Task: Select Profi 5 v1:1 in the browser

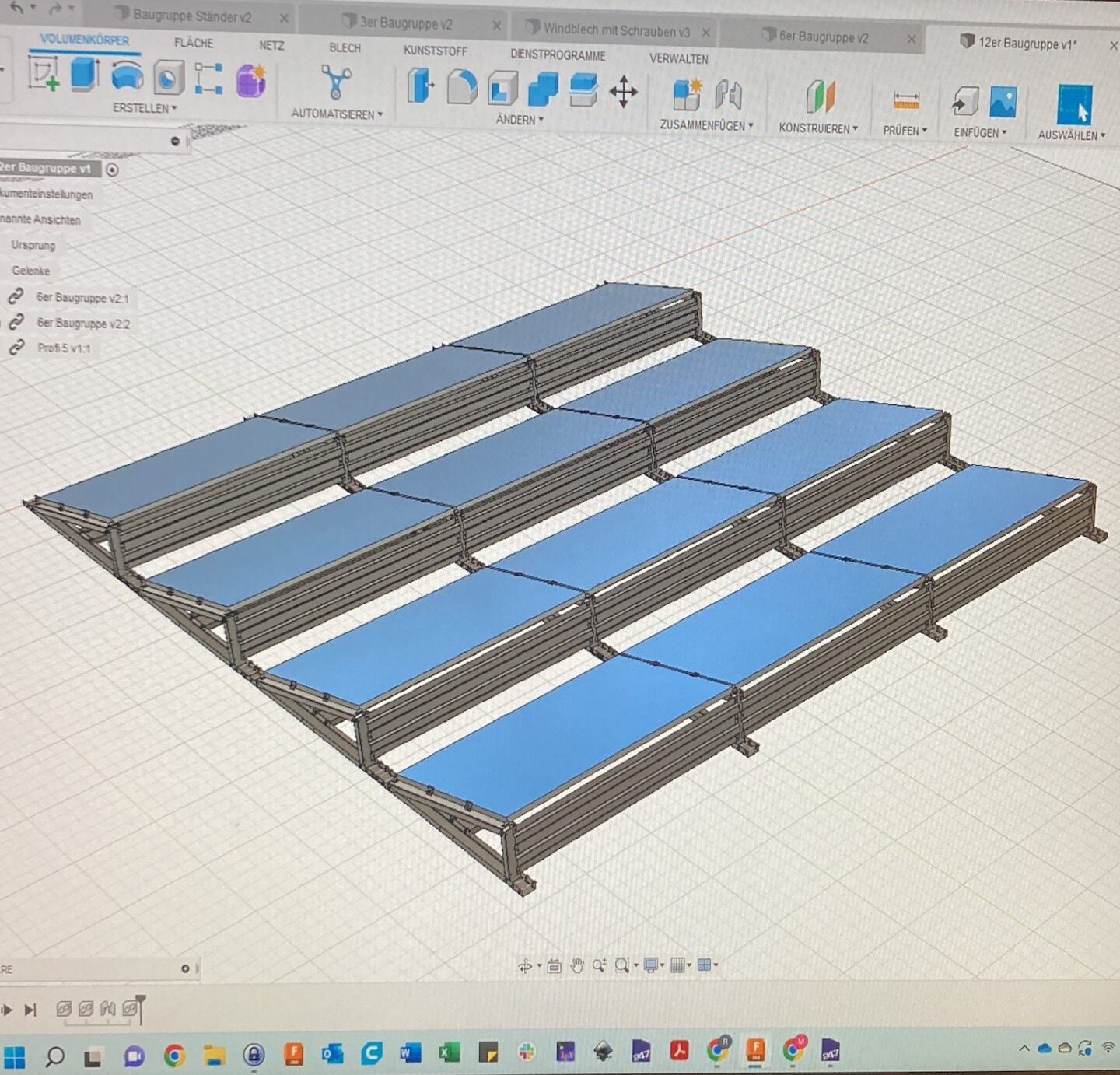Action: point(64,348)
